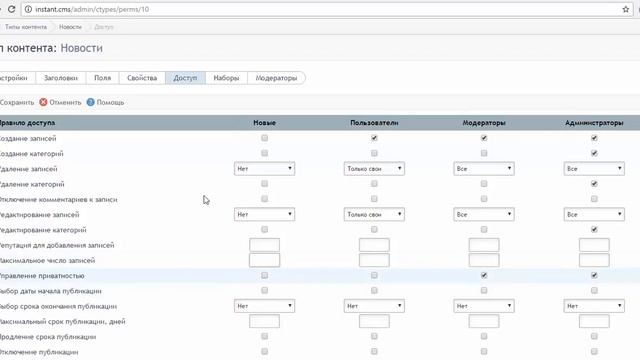Click the site info icon in address bar
This screenshot has height=360, width=640.
coord(28,9)
